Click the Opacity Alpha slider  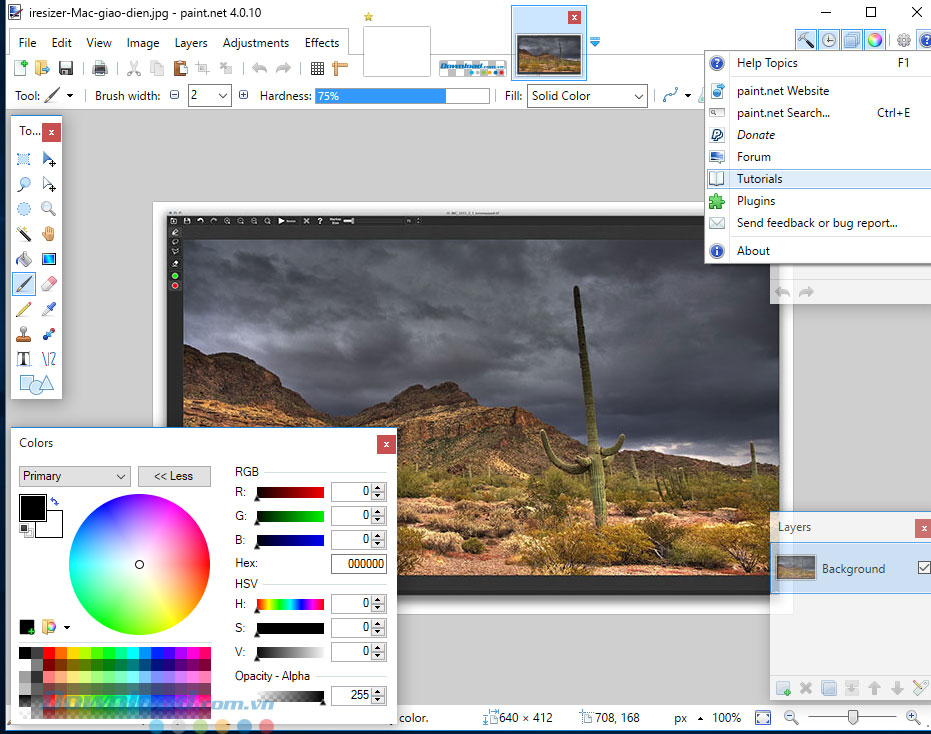[x=290, y=696]
